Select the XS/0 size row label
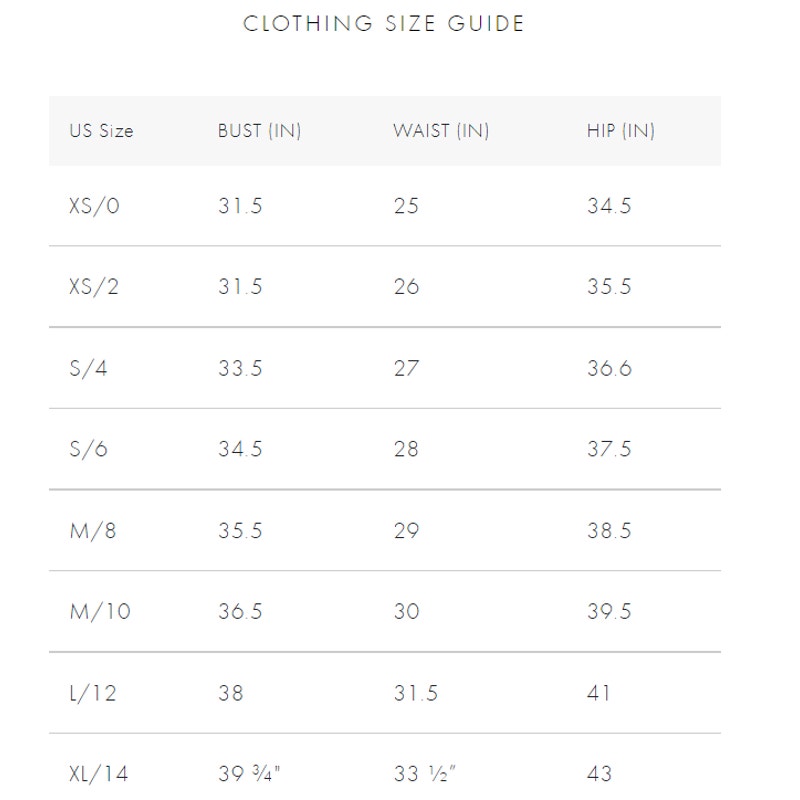The image size is (800, 800). point(94,206)
